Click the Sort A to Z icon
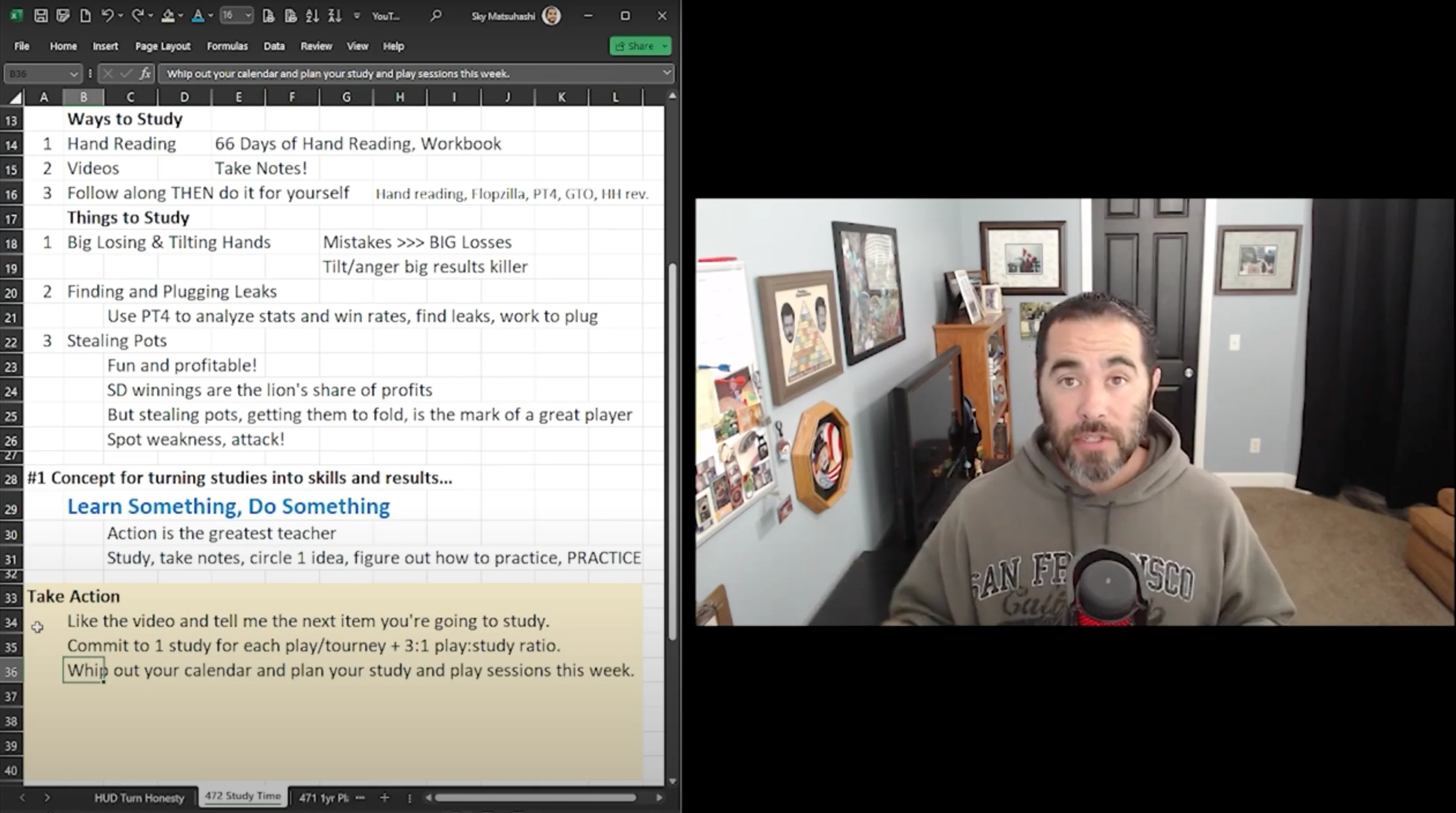 312,16
